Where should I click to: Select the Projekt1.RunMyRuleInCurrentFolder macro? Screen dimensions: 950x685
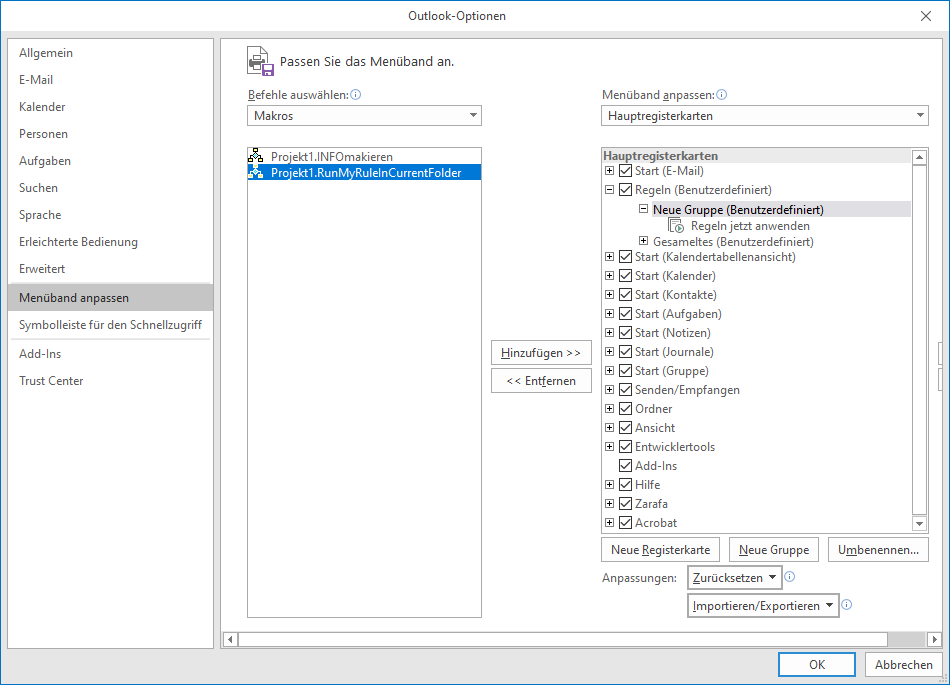tap(364, 173)
